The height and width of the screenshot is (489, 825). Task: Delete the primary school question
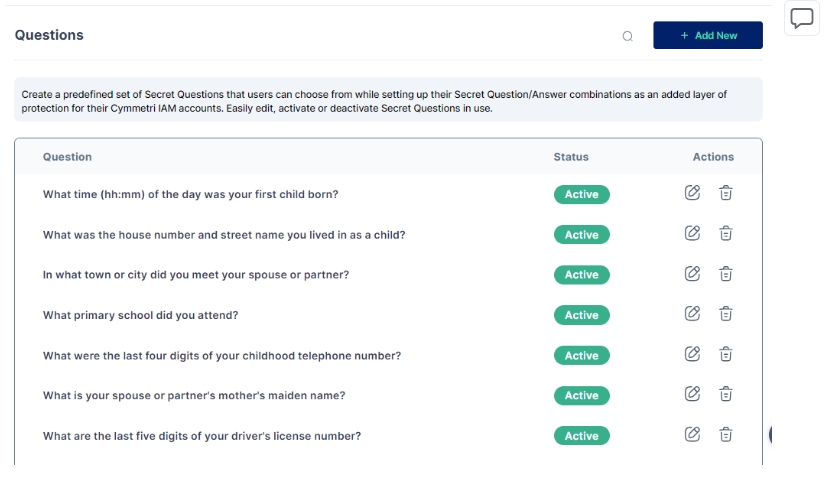(x=726, y=314)
